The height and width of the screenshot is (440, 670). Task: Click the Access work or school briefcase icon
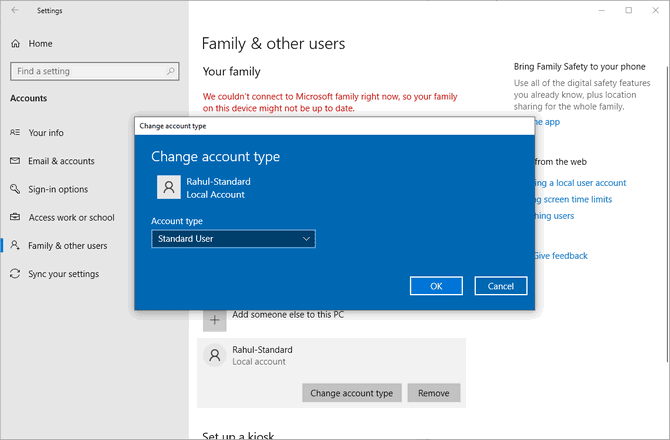[x=16, y=217]
